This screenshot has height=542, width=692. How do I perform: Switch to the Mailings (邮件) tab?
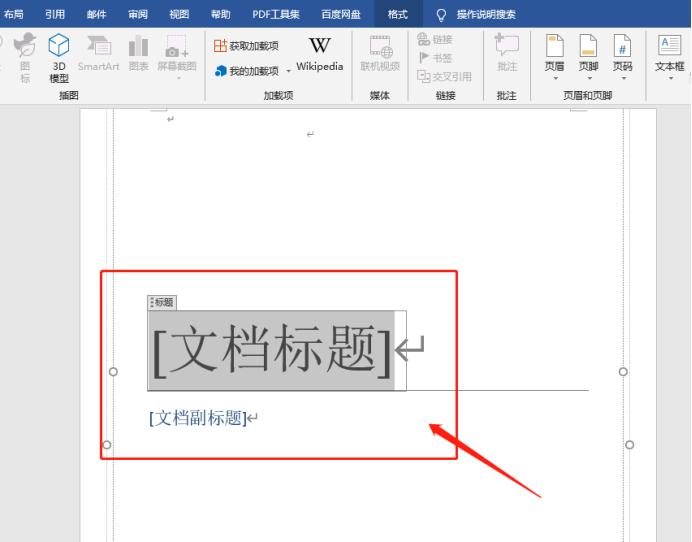(x=96, y=15)
